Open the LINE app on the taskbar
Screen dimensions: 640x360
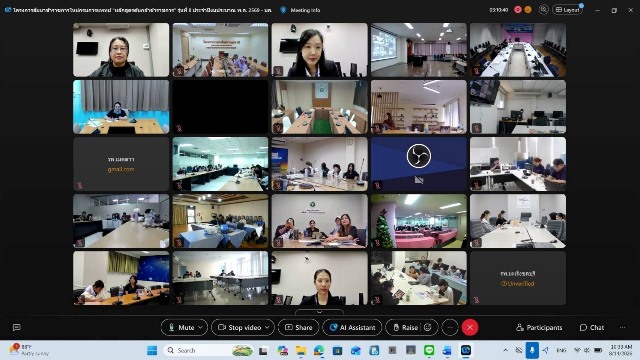pos(429,350)
